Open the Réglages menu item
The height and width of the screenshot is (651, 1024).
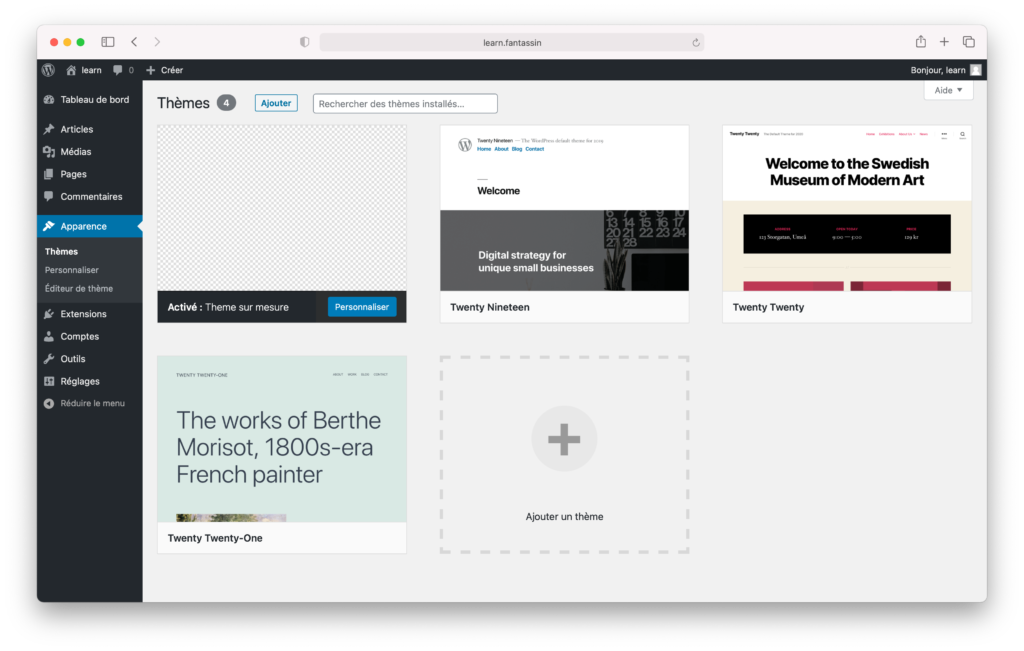[89, 381]
